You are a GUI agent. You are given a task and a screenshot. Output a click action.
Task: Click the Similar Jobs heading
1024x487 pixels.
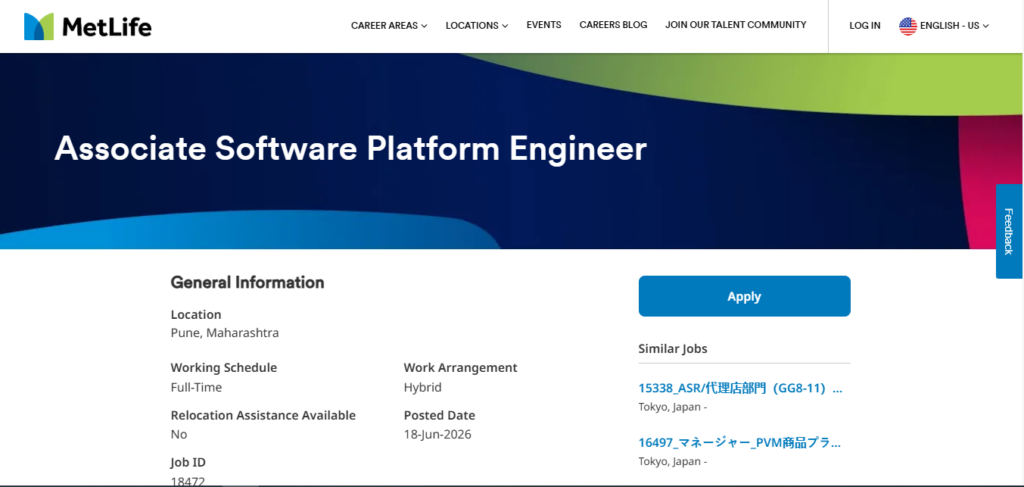click(673, 349)
